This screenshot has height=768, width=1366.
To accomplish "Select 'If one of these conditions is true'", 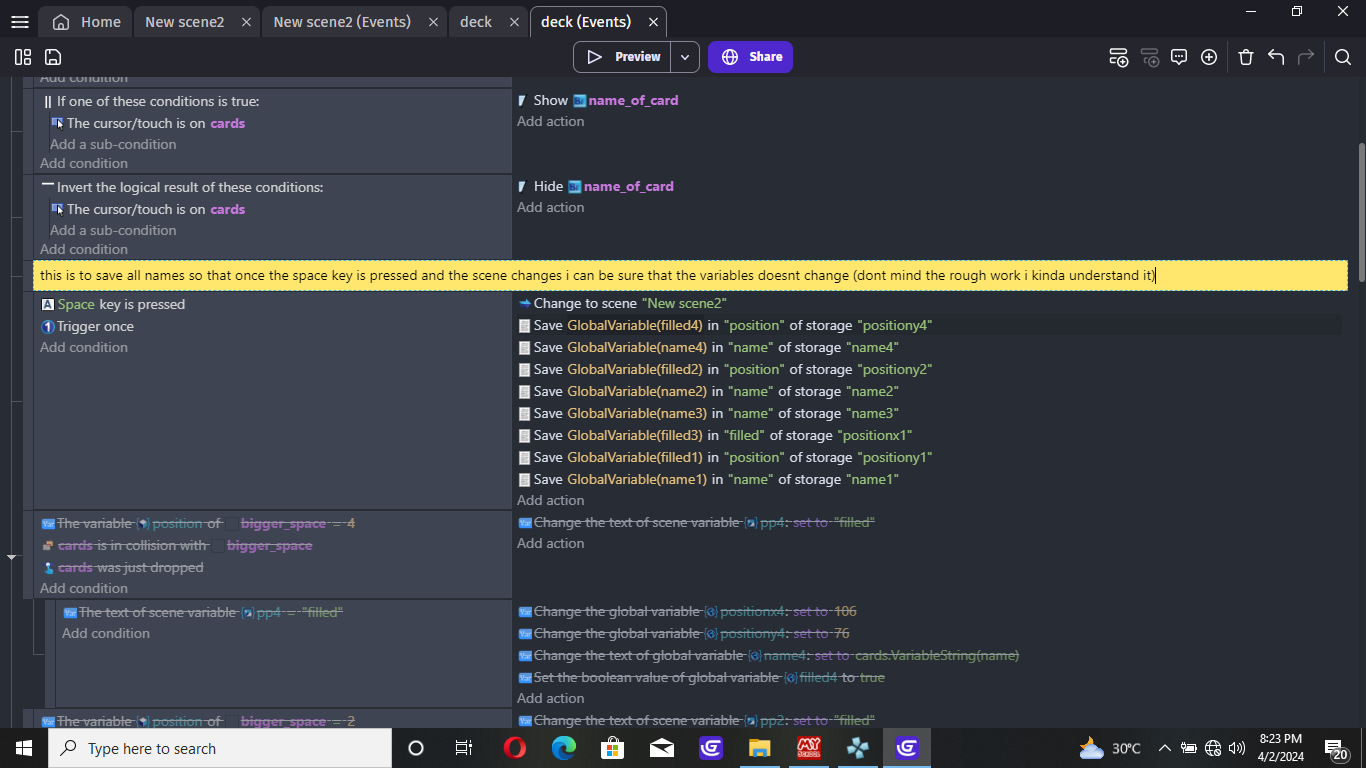I will (151, 102).
